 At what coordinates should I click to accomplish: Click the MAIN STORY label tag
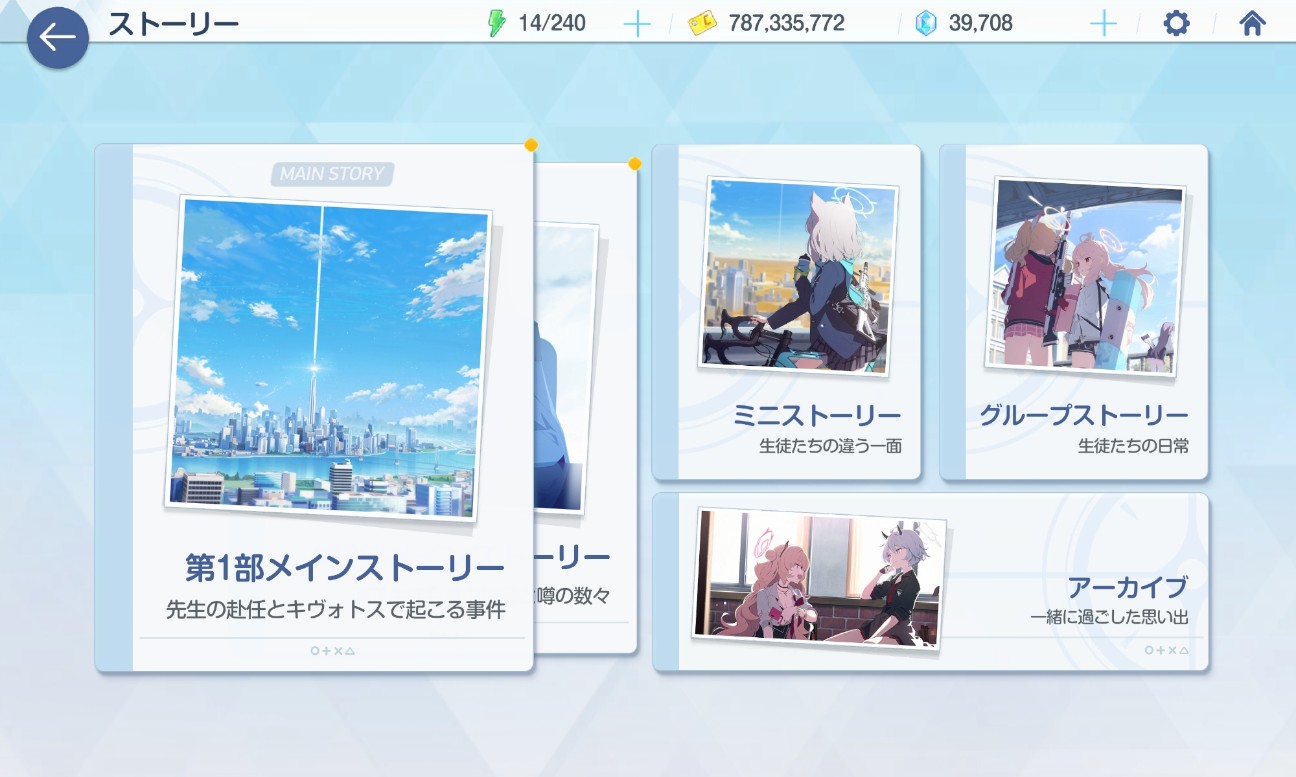(x=332, y=174)
